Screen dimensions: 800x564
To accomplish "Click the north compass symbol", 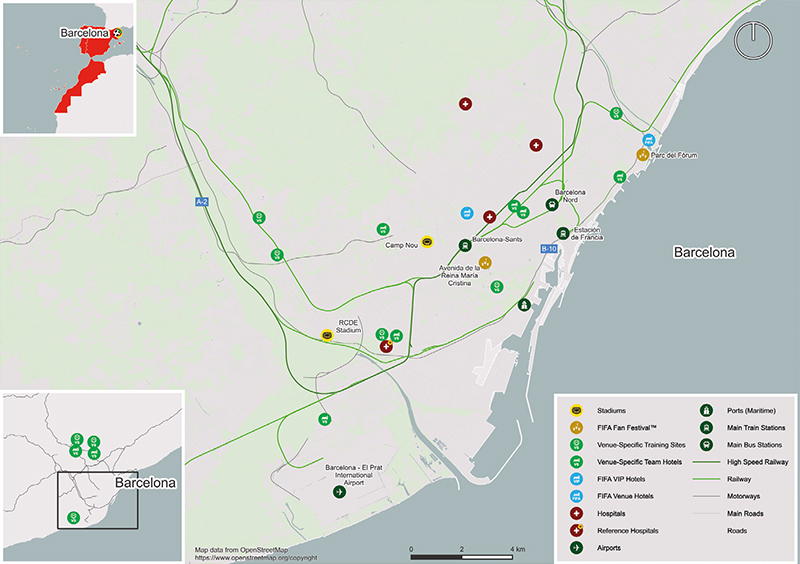I will pyautogui.click(x=753, y=39).
